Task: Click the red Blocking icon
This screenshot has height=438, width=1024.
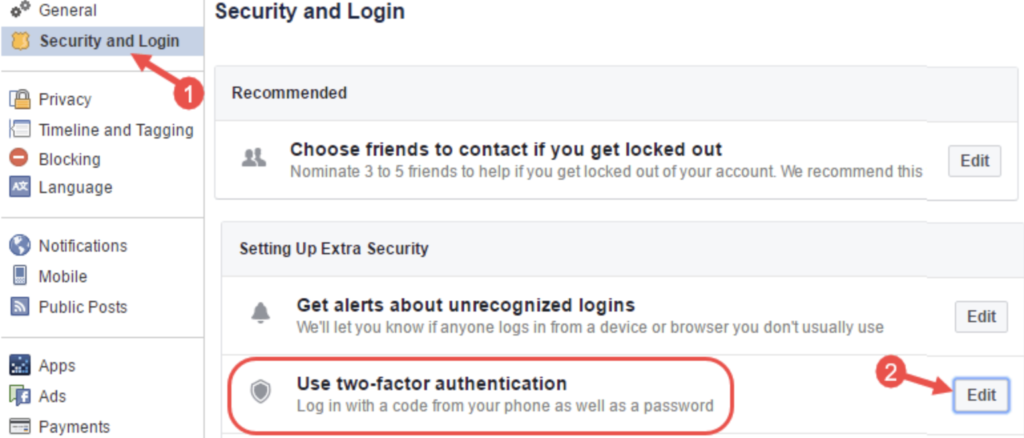Action: [20, 159]
